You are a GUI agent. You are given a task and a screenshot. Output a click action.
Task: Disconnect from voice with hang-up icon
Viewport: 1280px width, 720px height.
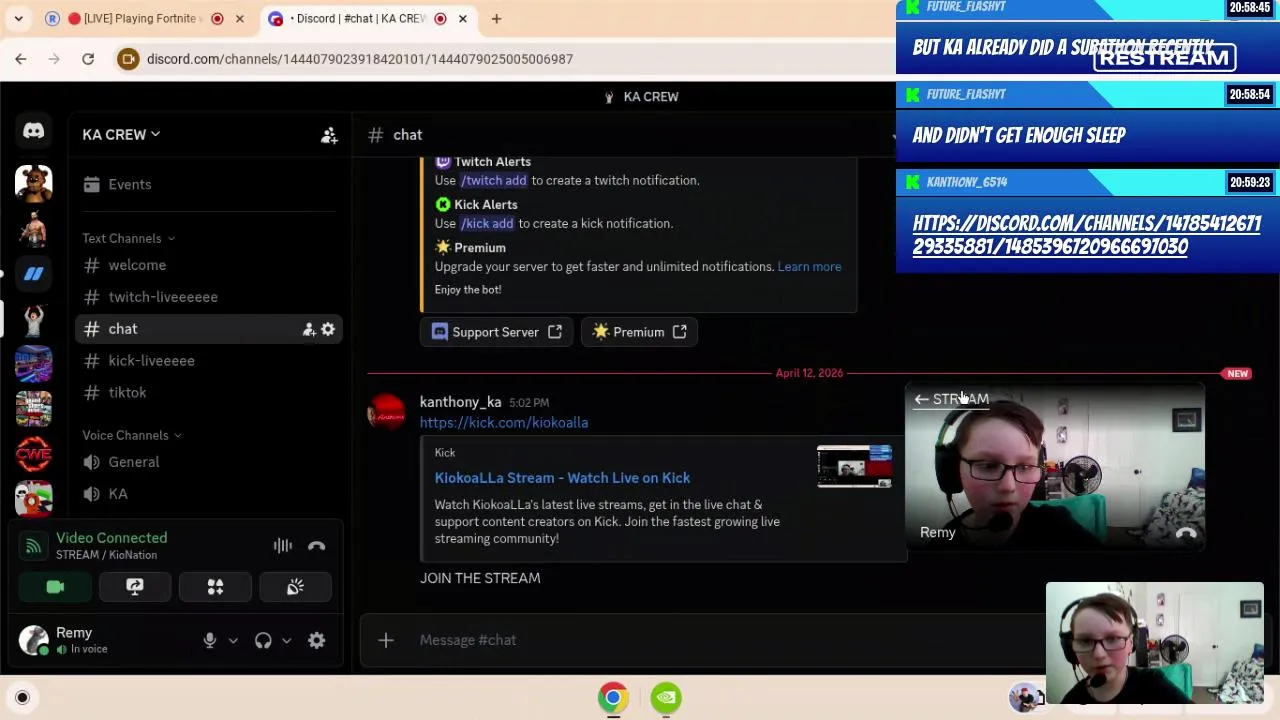click(x=316, y=546)
